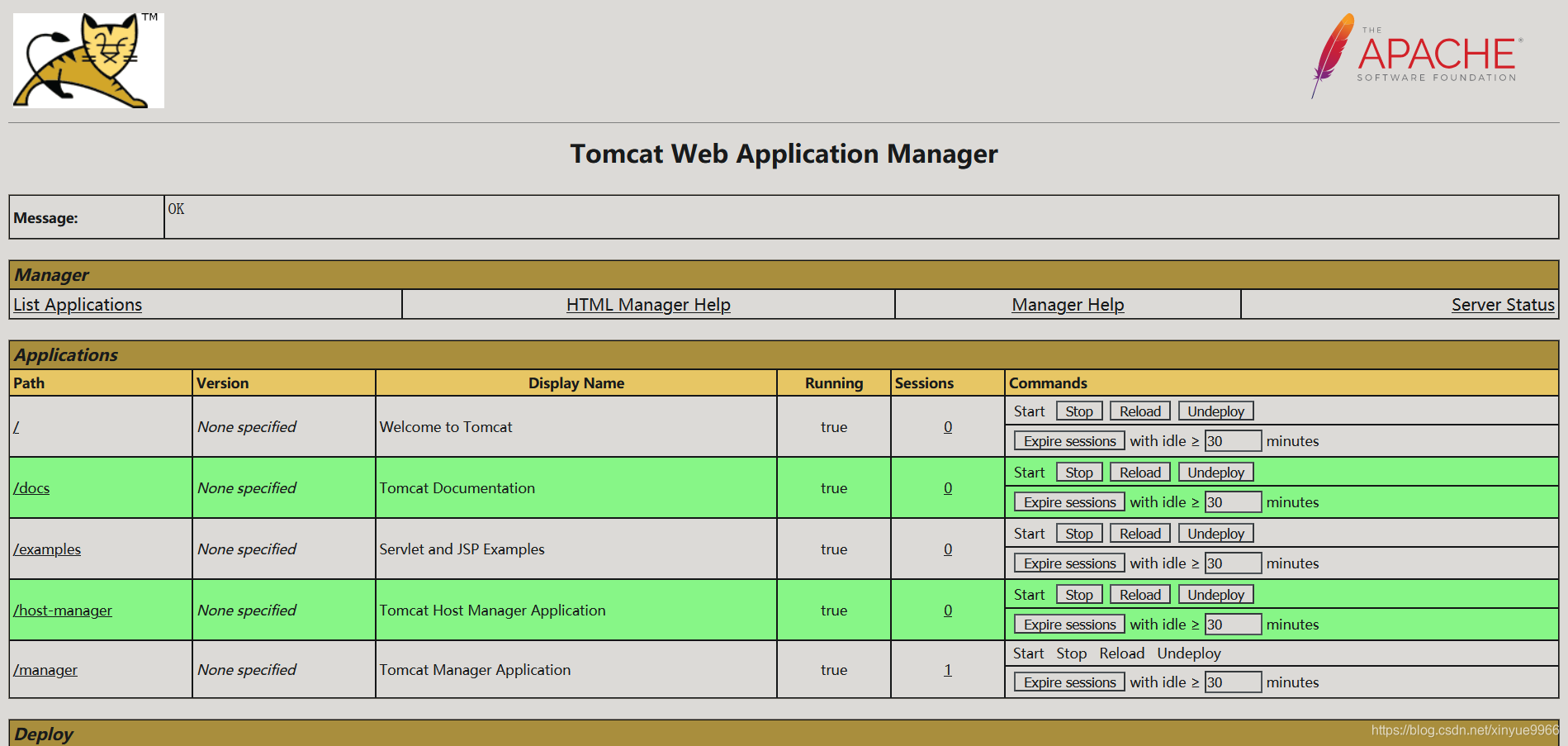
Task: Stop the Welcome to Tomcat application
Action: click(1079, 411)
